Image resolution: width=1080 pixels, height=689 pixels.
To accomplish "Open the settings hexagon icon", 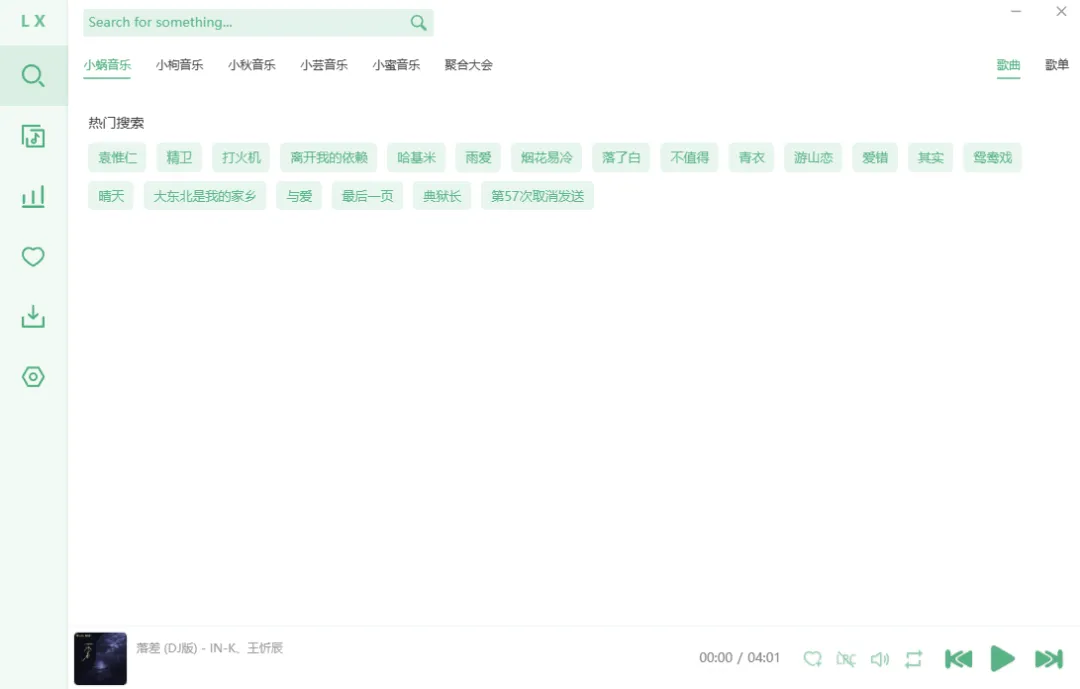I will pyautogui.click(x=33, y=377).
